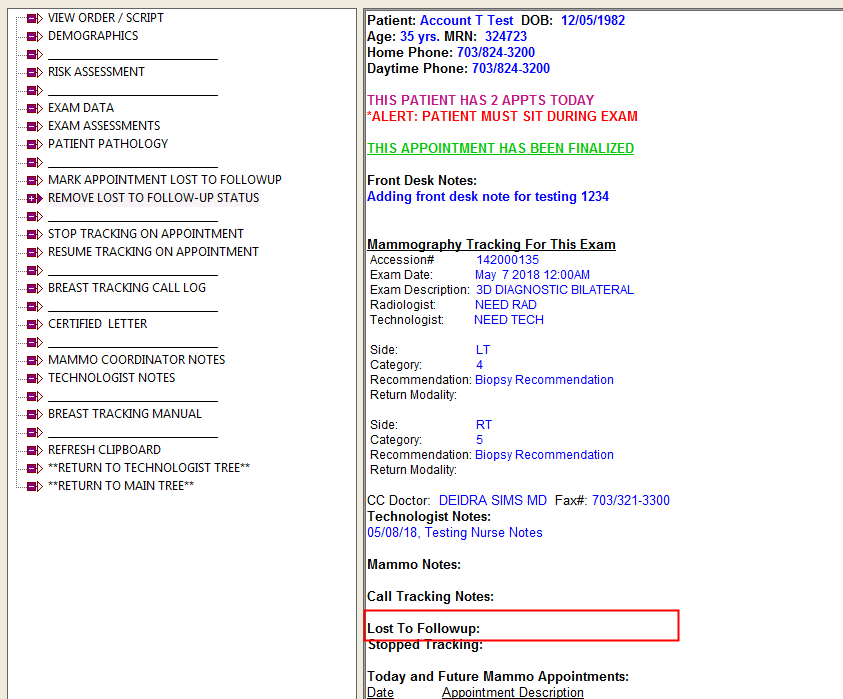Click the icon beside BREAST TRACKING MANUAL
Image resolution: width=843 pixels, height=699 pixels.
[x=34, y=414]
